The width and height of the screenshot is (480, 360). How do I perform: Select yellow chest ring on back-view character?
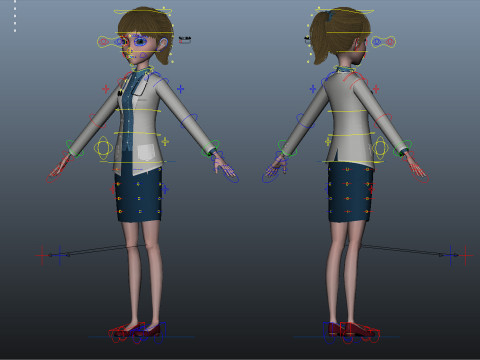[x=348, y=111]
